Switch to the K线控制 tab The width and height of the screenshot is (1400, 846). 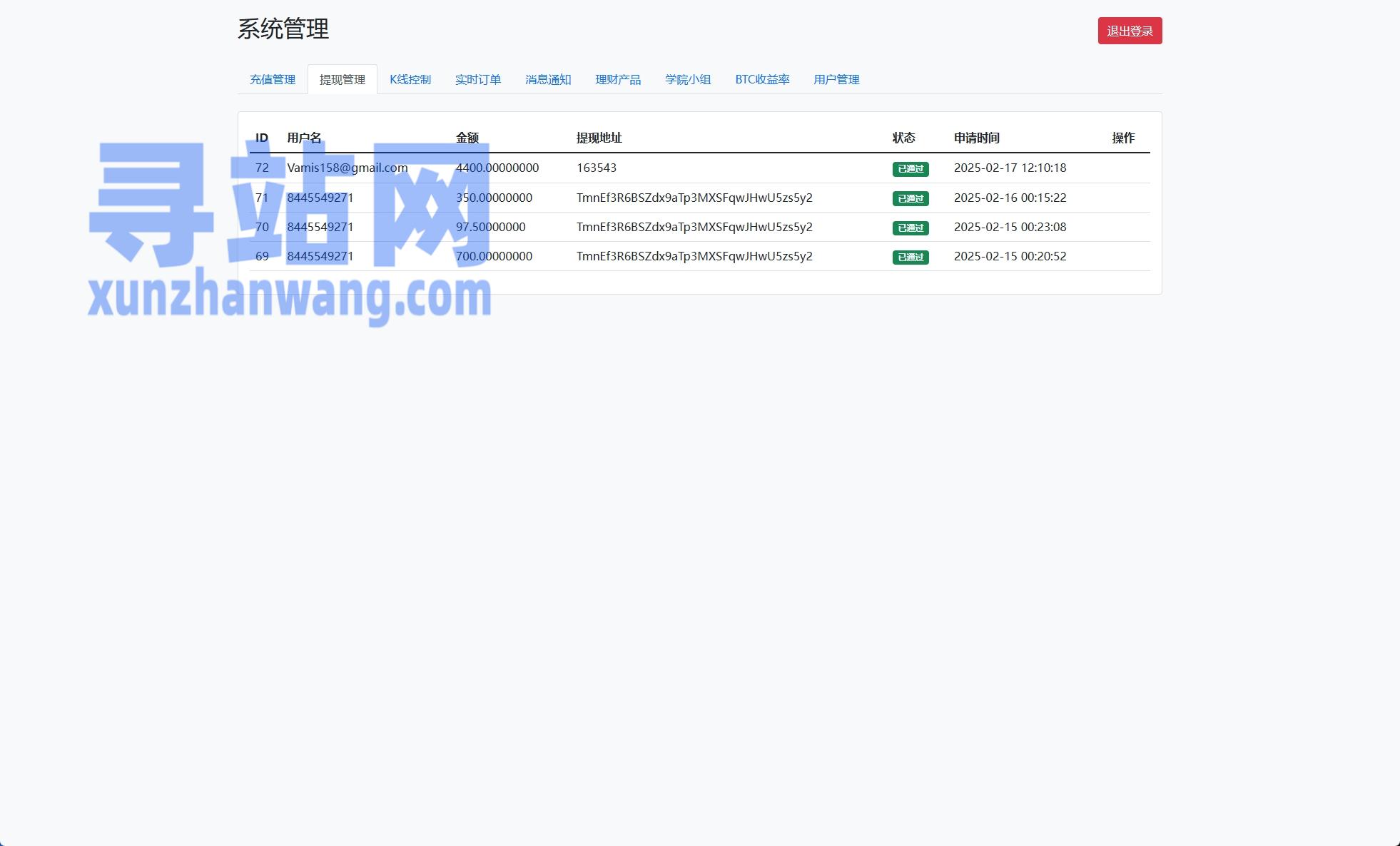click(410, 79)
